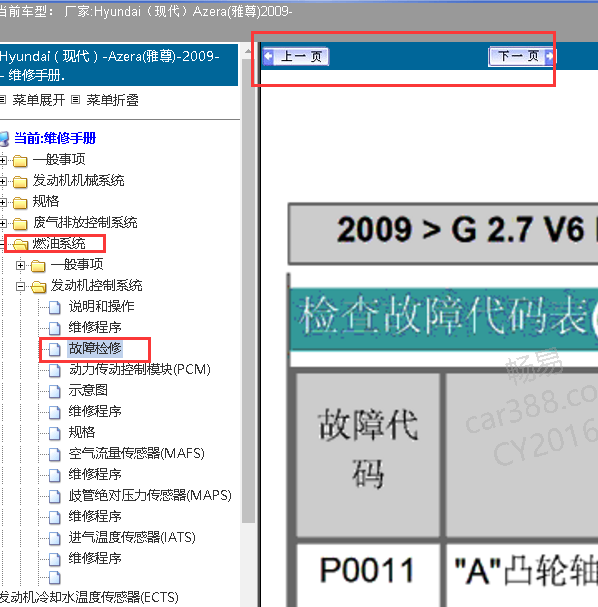Select the 废气排放控制系统 folder label
Screen dimensions: 598x607
pyautogui.click(x=85, y=223)
